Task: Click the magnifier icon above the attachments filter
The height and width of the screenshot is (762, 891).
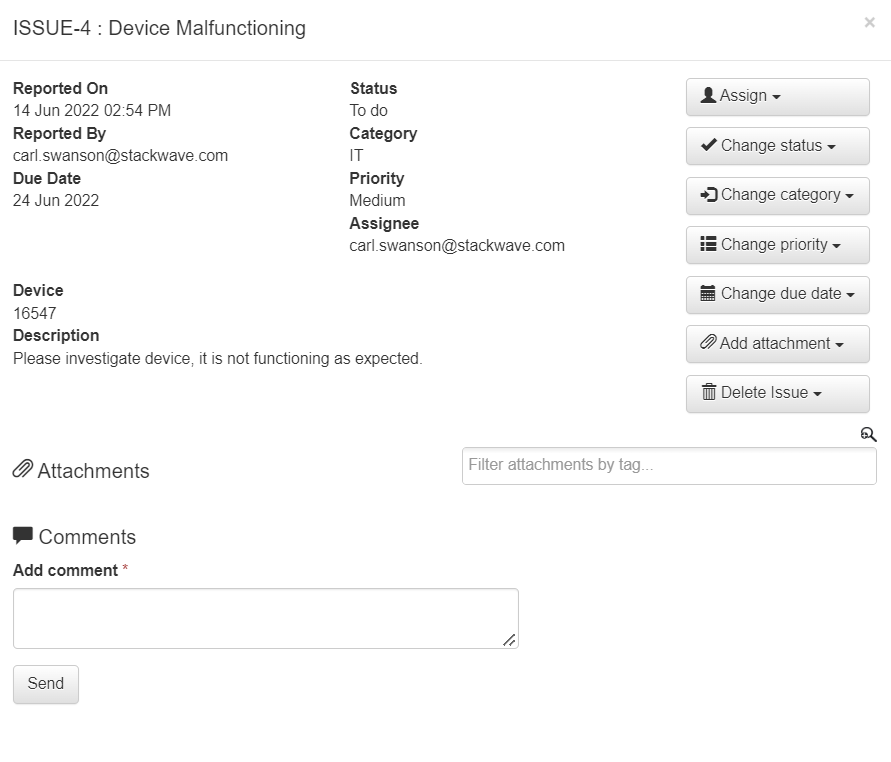Action: point(868,434)
